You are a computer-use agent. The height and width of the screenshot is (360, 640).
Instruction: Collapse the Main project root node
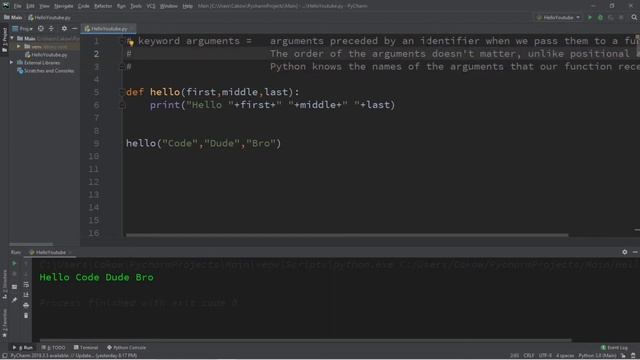pos(12,38)
